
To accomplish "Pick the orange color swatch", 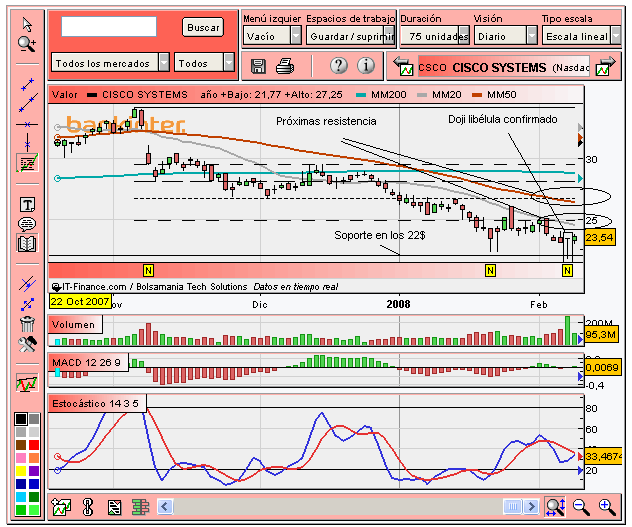I will (x=34, y=458).
